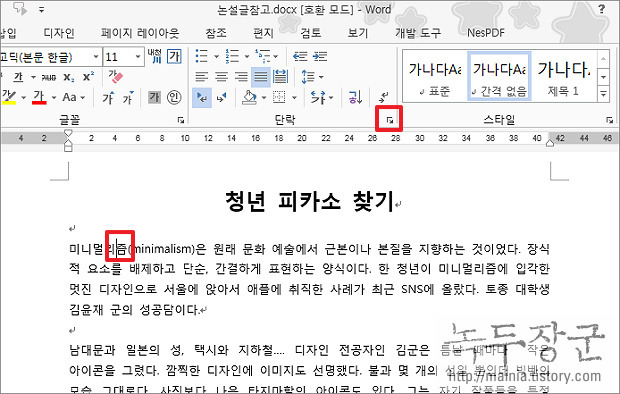Open the highlight color dropdown arrow
The image size is (620, 394).
click(24, 98)
